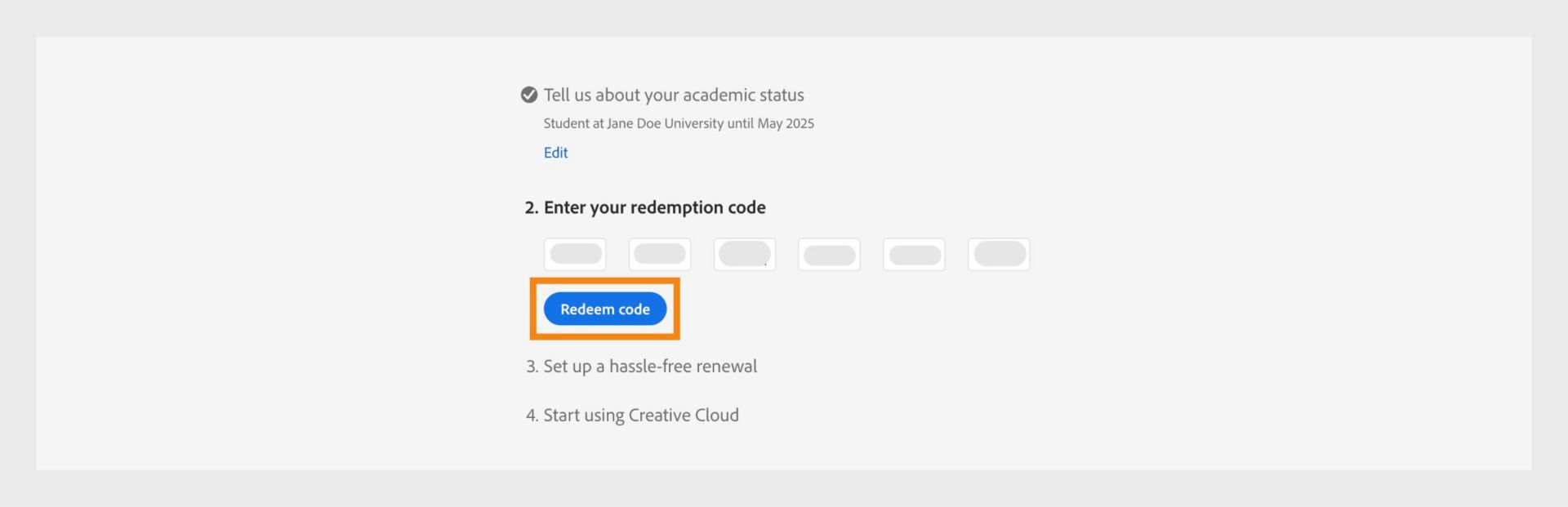Click the Edit link under academic status

point(555,153)
